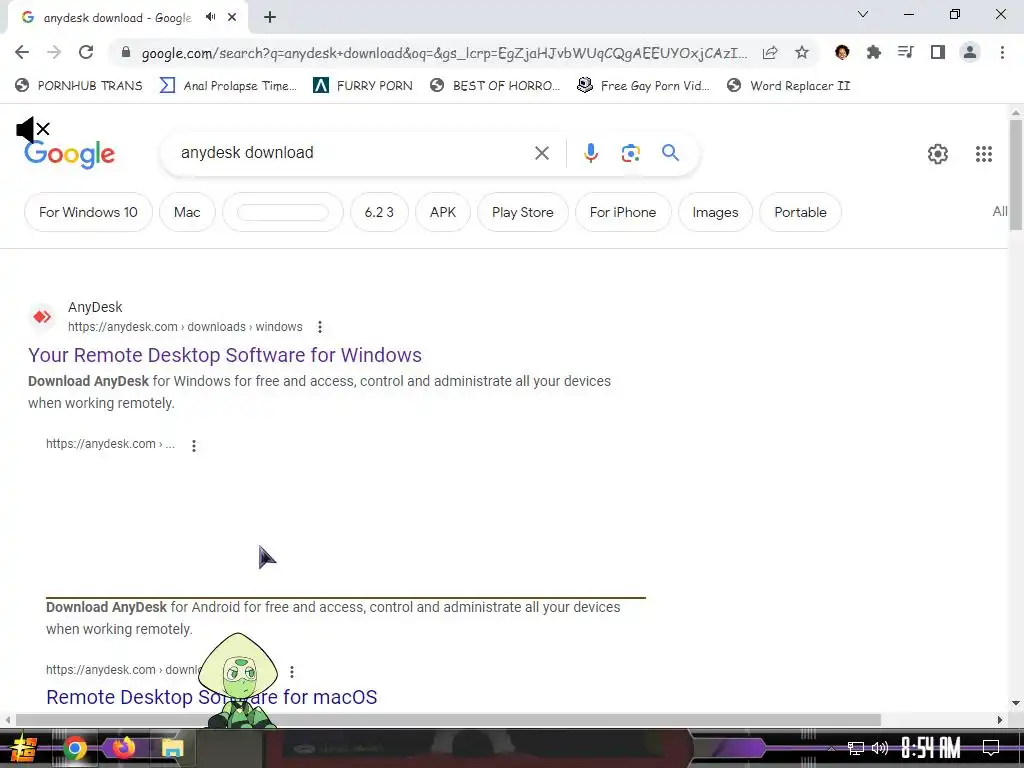1024x768 pixels.
Task: Select the Play Store filter chip
Action: [x=522, y=212]
